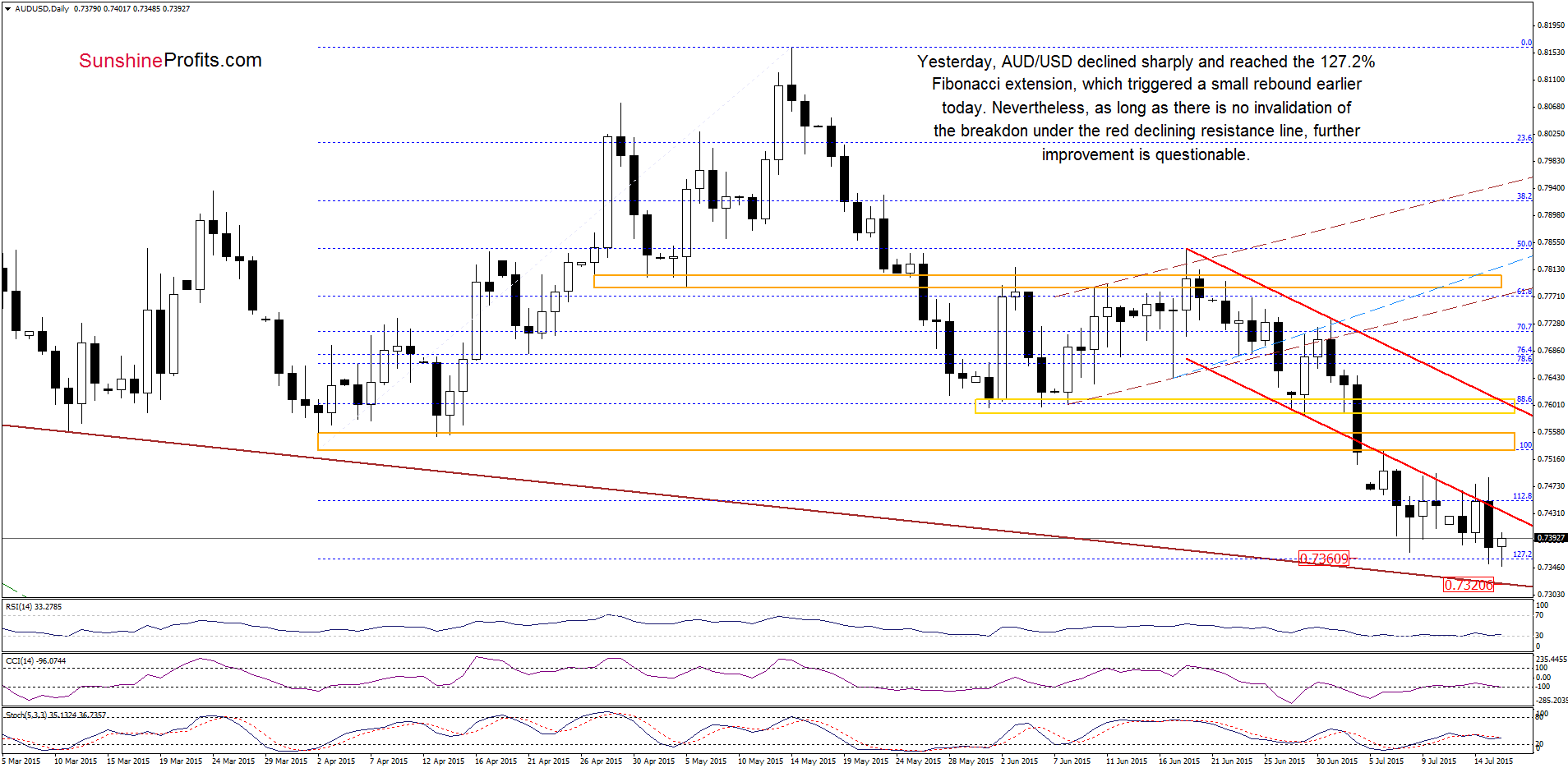Click the 0.76860 price axis label
This screenshot has height=768, width=1568.
coord(1552,351)
